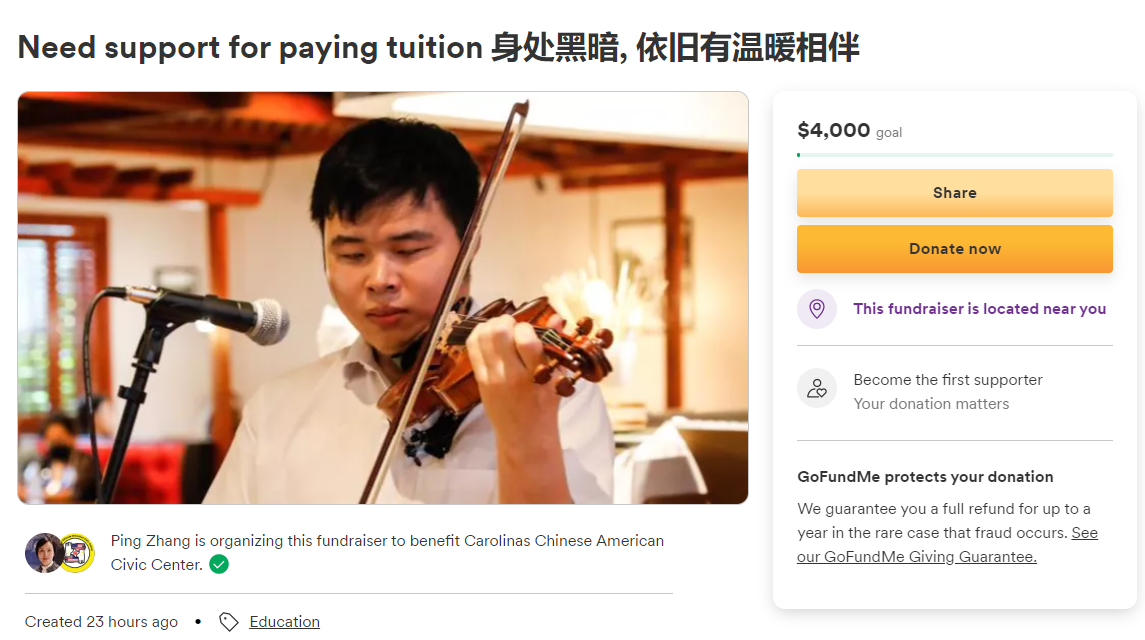The height and width of the screenshot is (640, 1145).
Task: Open the Education category link
Action: [x=284, y=622]
